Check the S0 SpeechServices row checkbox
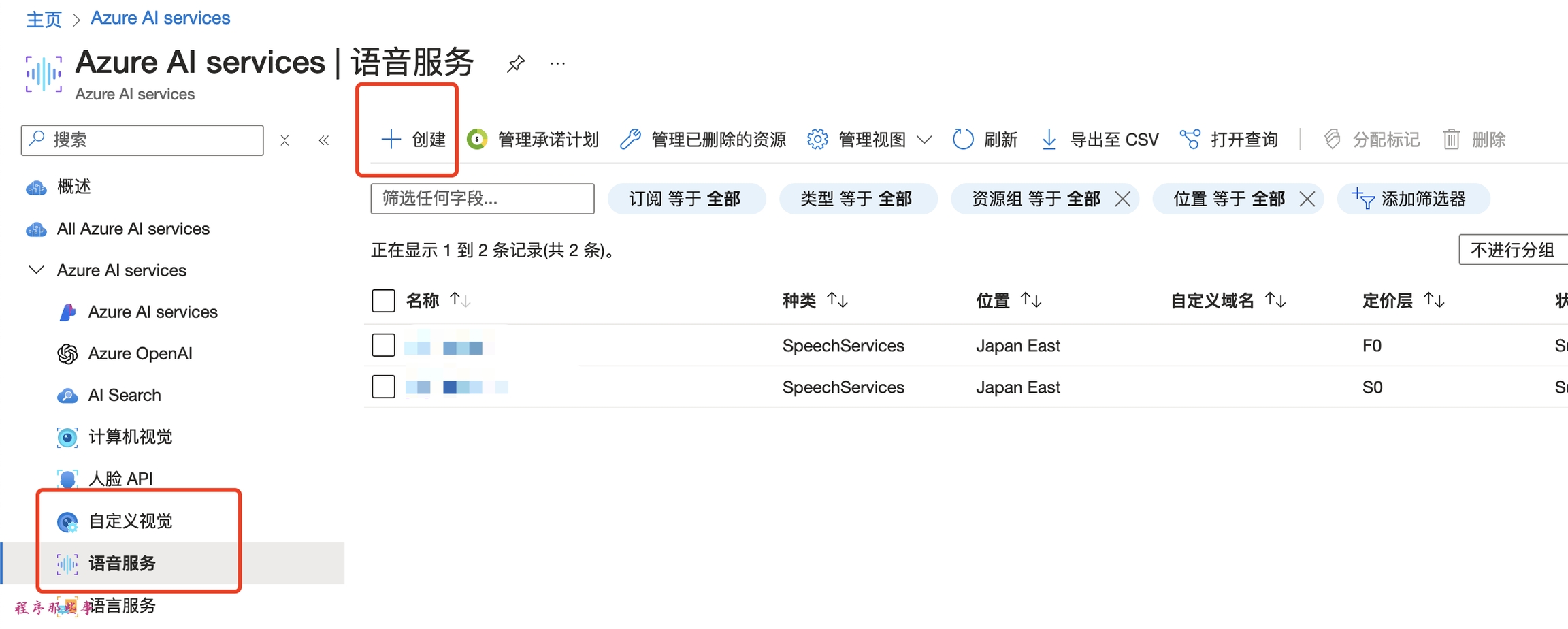The height and width of the screenshot is (629, 1568). point(383,387)
